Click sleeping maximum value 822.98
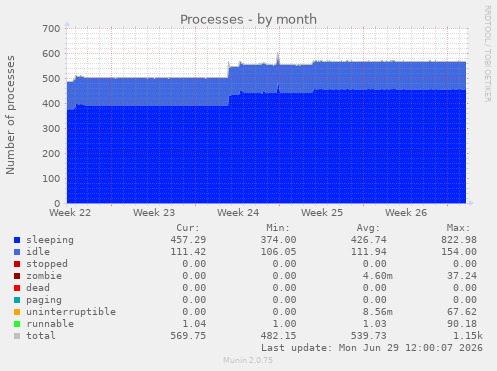 [x=459, y=240]
